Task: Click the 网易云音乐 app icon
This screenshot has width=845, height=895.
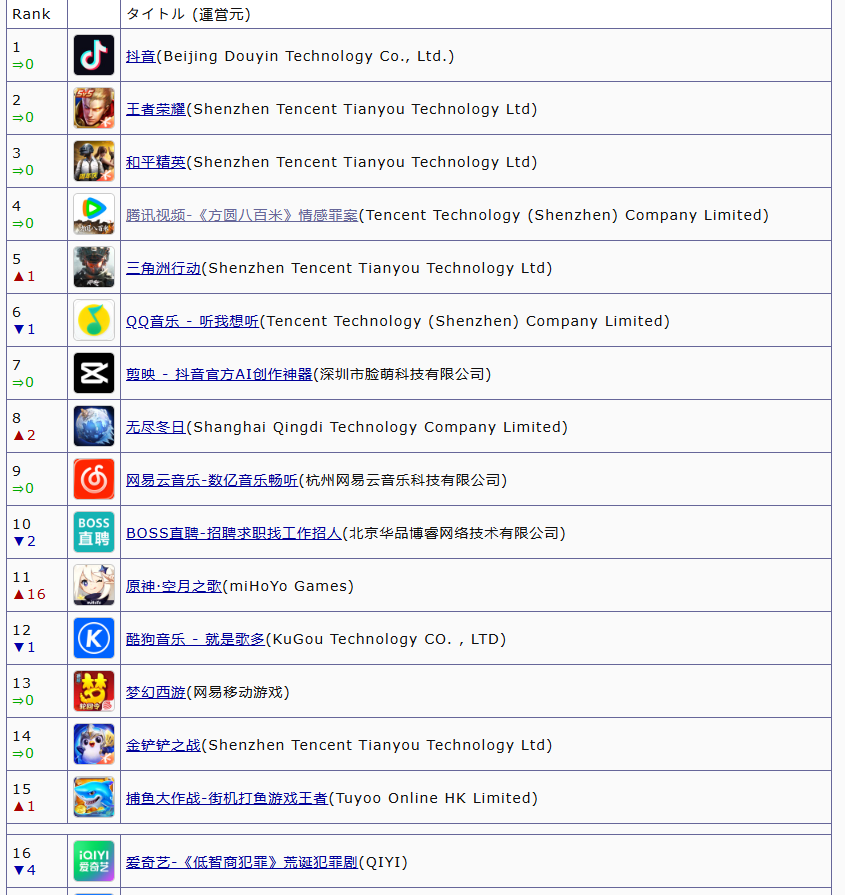Action: [x=94, y=479]
